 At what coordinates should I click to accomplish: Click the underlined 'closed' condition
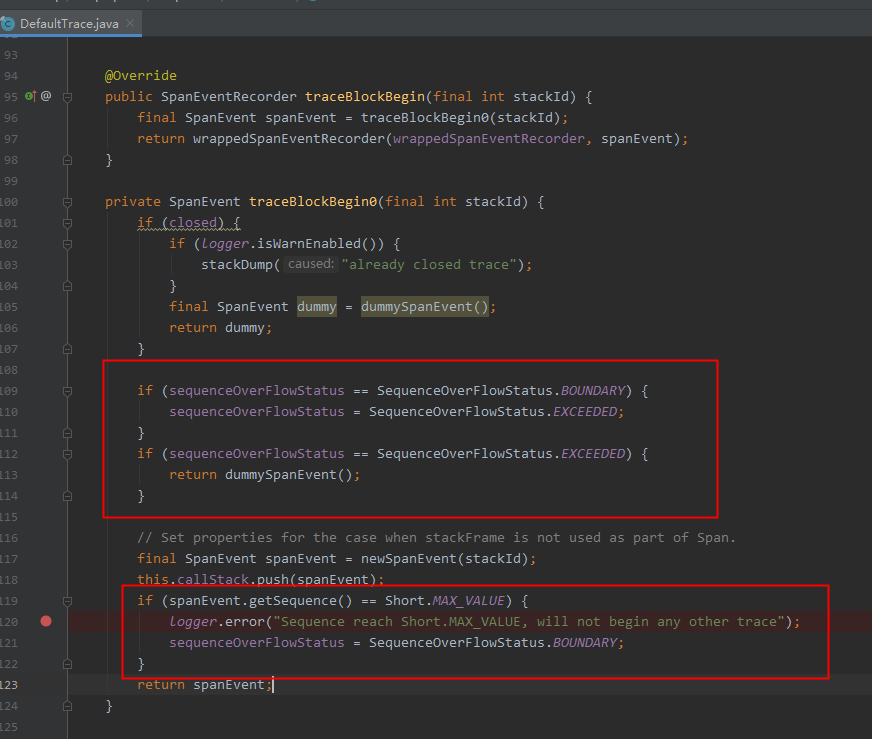(193, 223)
